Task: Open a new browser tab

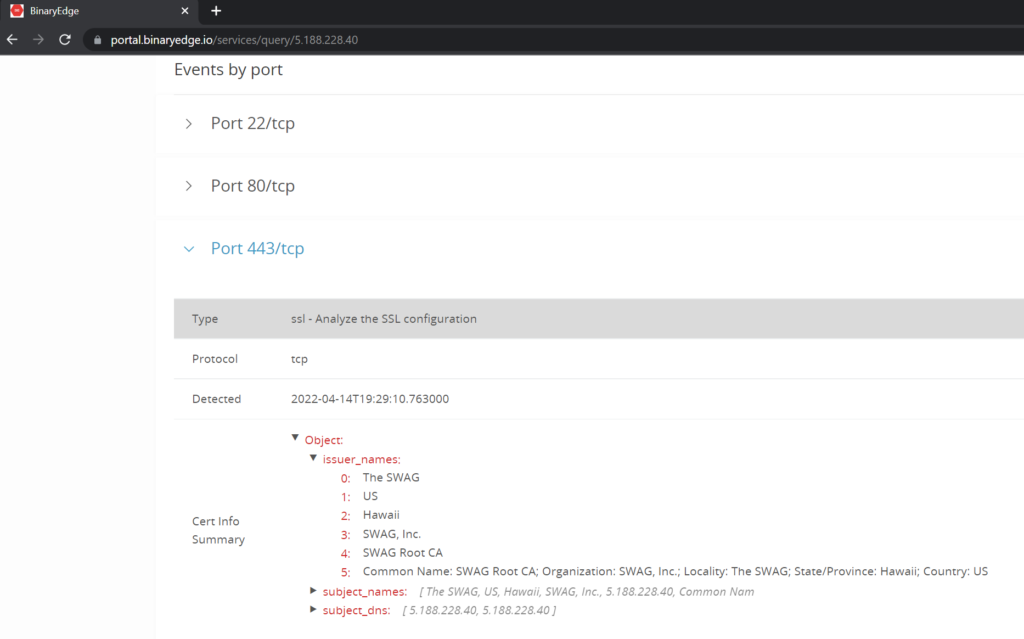Action: tap(216, 11)
